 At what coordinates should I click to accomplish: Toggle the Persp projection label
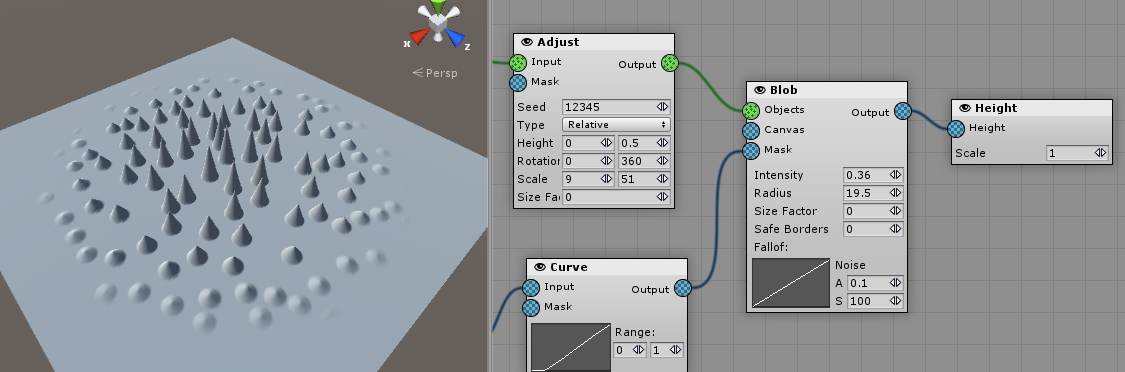[x=435, y=73]
